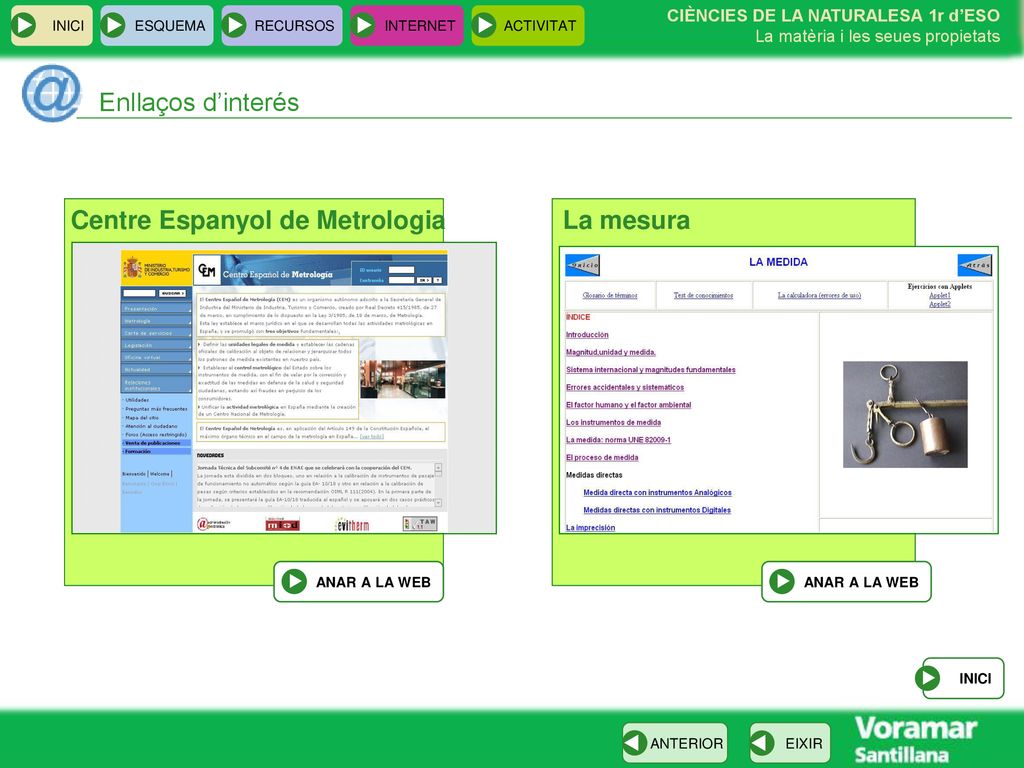Click the CEM logo in metrology site
The image size is (1024, 768).
coord(207,270)
